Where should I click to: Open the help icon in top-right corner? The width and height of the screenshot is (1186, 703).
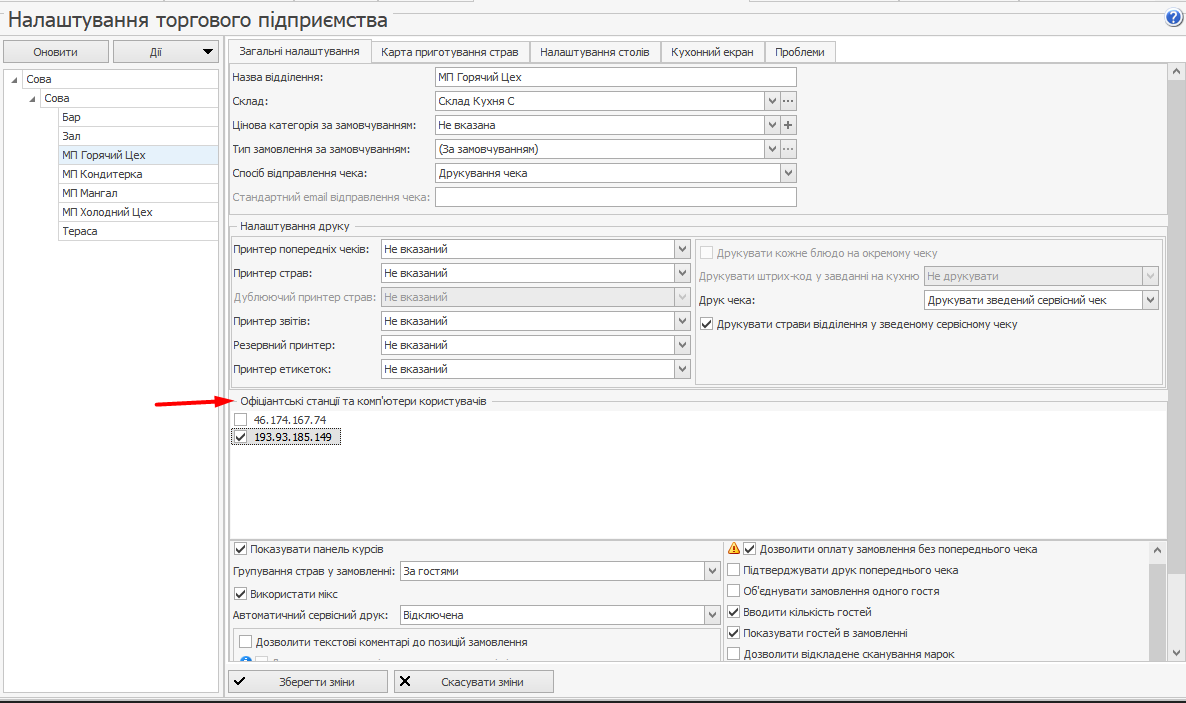click(x=1173, y=18)
